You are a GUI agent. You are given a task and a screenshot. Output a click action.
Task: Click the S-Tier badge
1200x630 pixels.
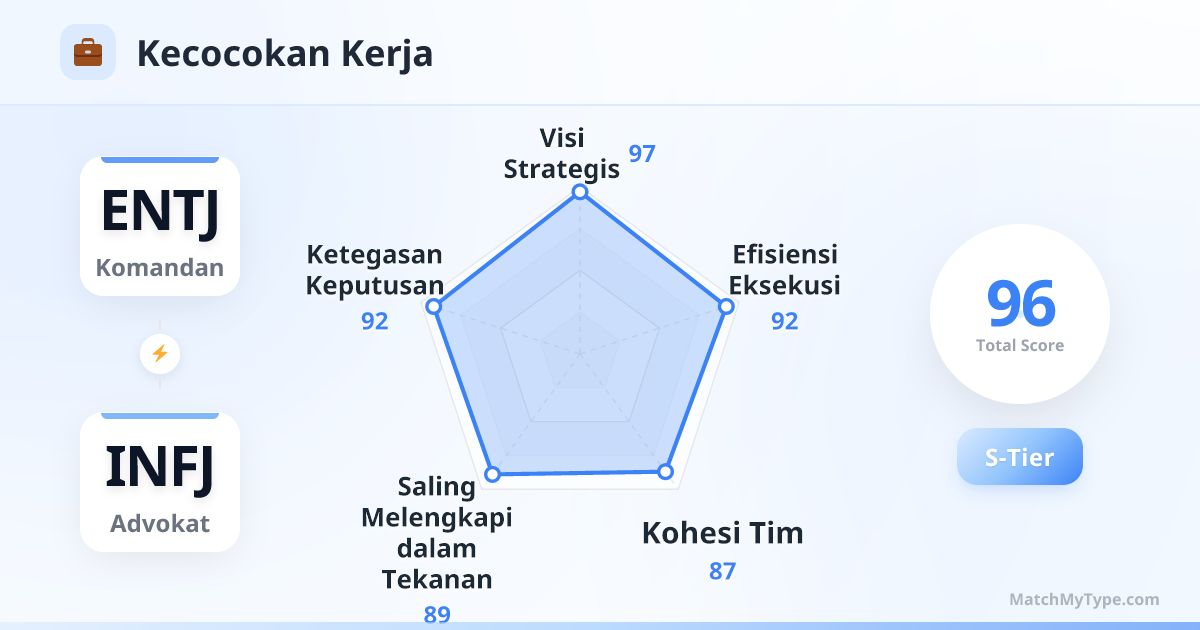point(1019,457)
